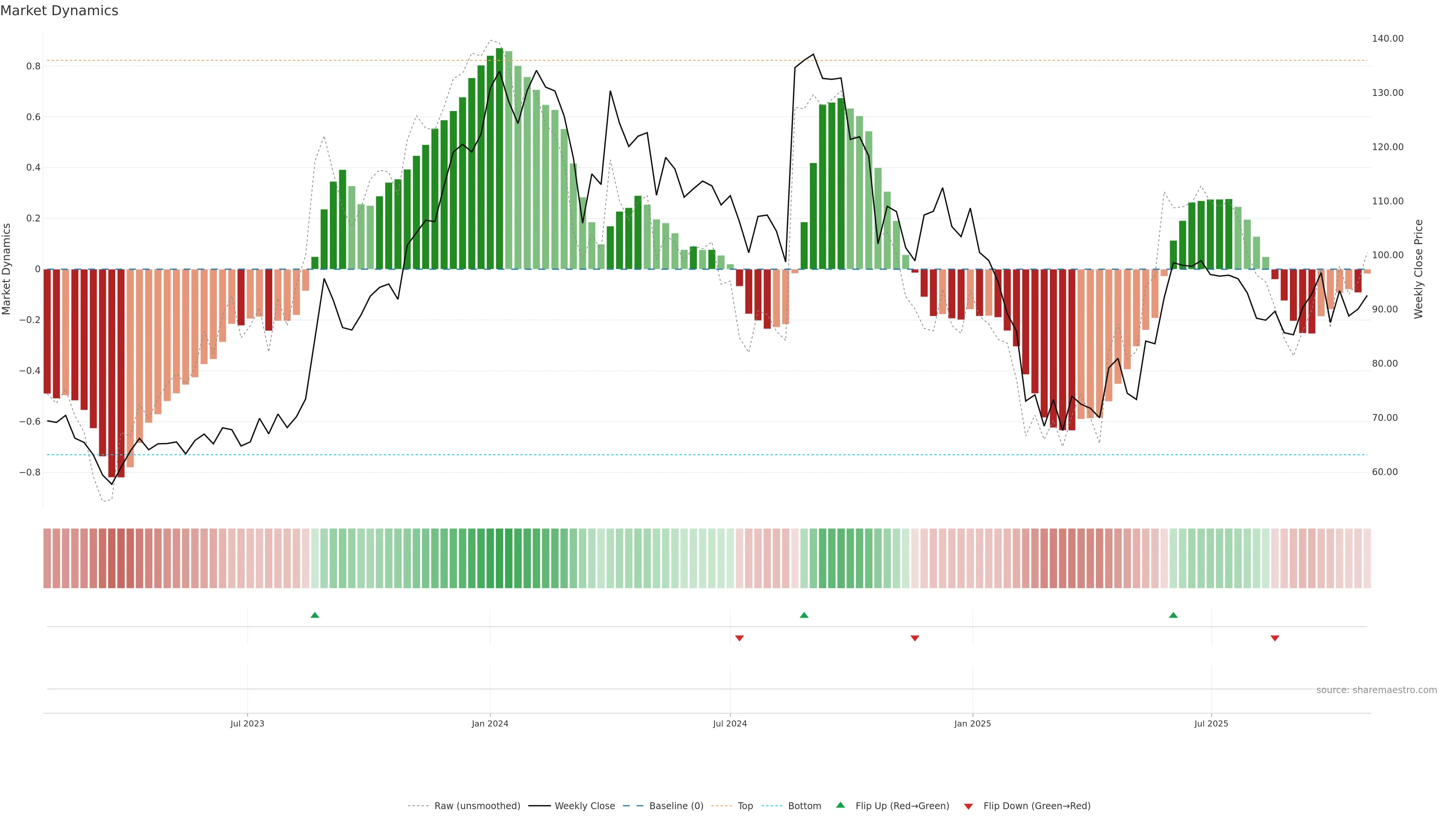This screenshot has width=1456, height=819.
Task: Click the Market Dynamics chart title
Action: pos(60,11)
